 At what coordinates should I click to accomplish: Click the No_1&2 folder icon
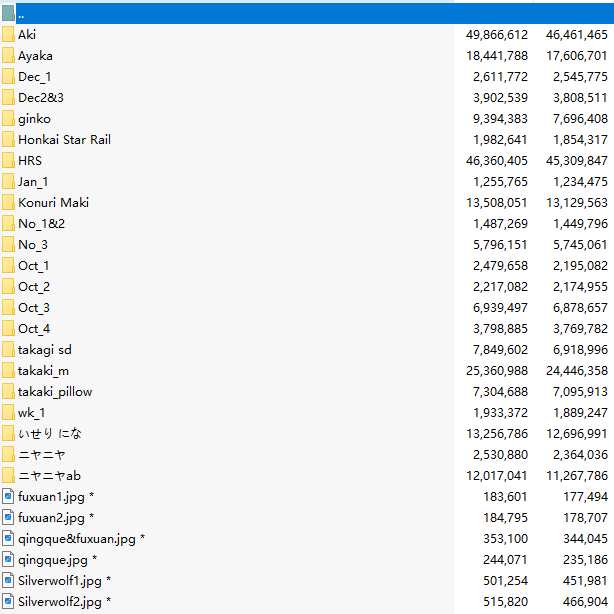tap(8, 224)
